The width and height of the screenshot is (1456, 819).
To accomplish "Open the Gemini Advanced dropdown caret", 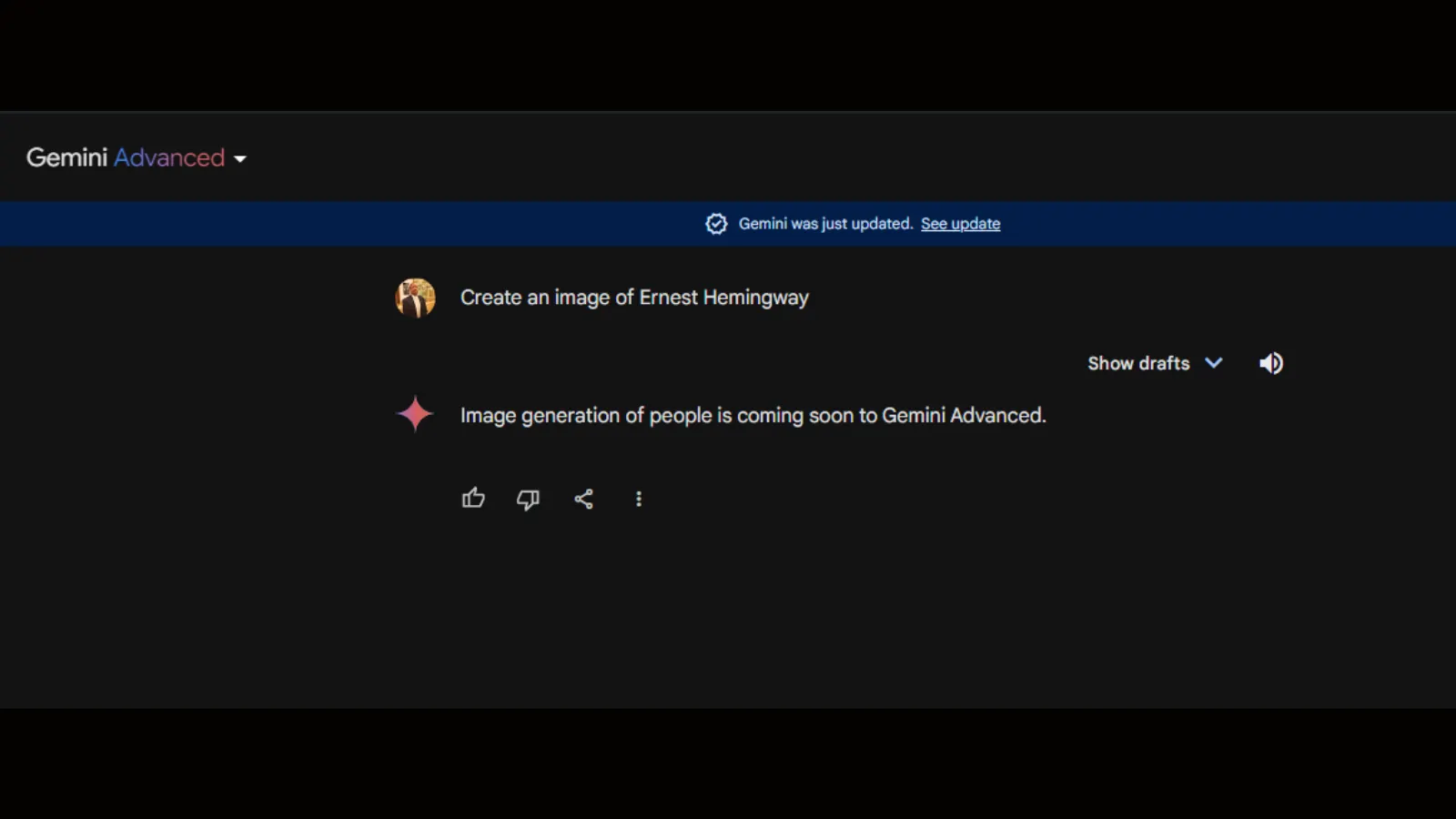I will pos(240,159).
